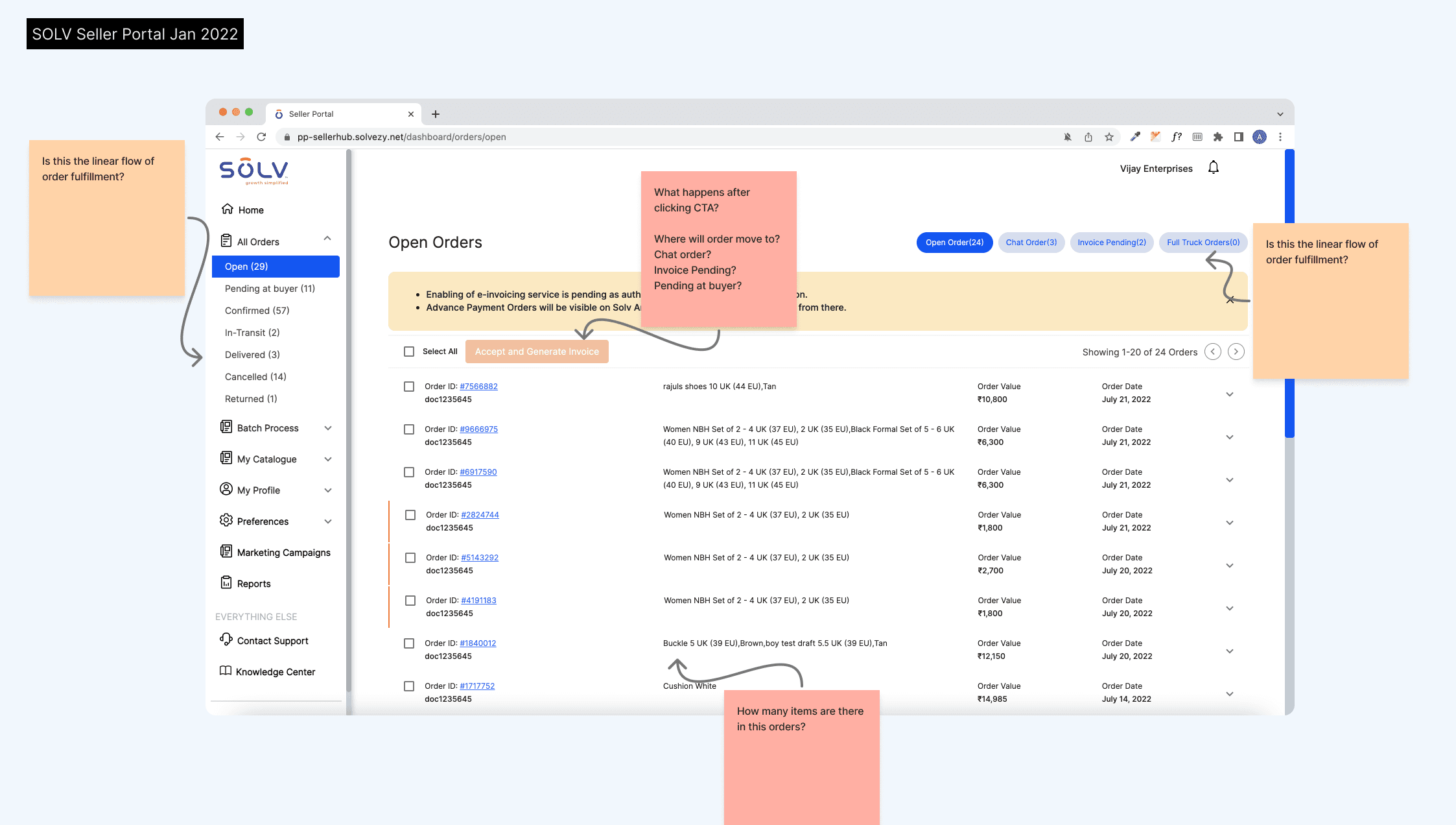Go to Home in the sidebar
Viewport: 1456px width, 825px height.
click(242, 209)
